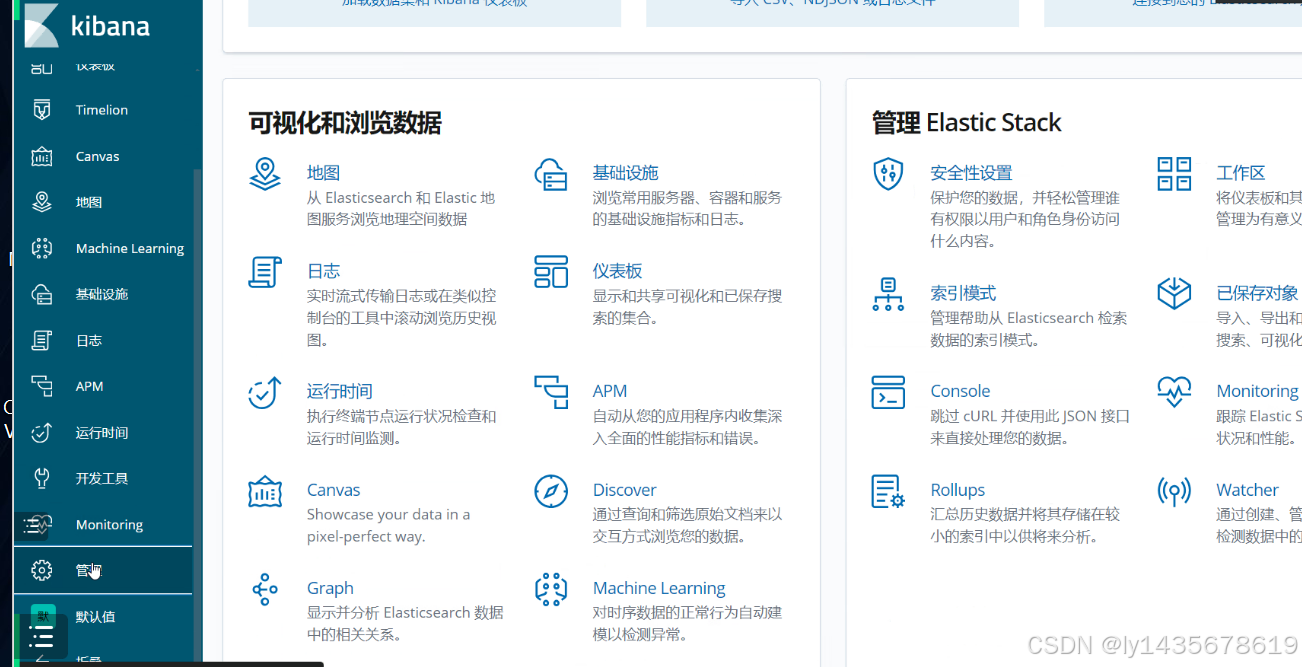Click the 仪表板 card's dashboard icon
Viewport: 1302px width, 667px height.
click(551, 272)
